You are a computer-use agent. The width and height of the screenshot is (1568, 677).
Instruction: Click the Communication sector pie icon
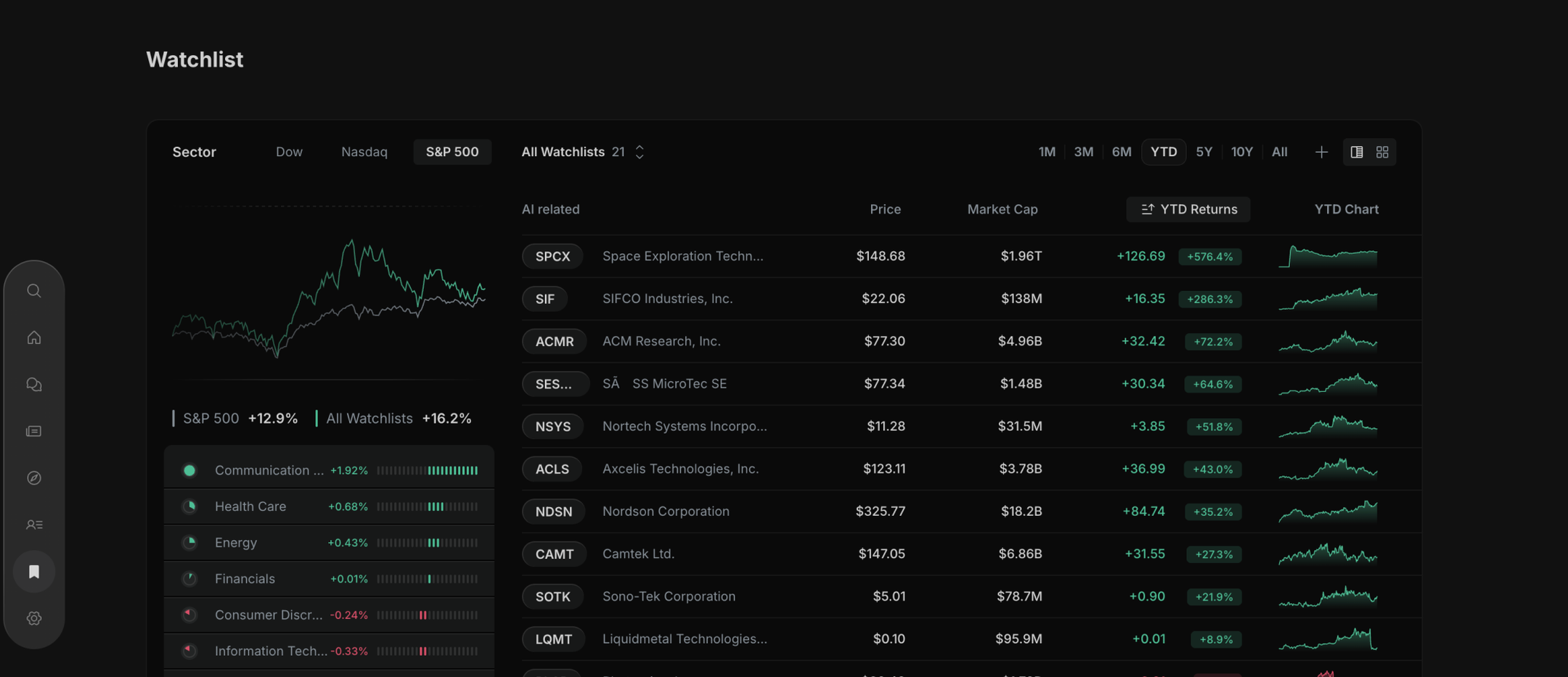[189, 470]
